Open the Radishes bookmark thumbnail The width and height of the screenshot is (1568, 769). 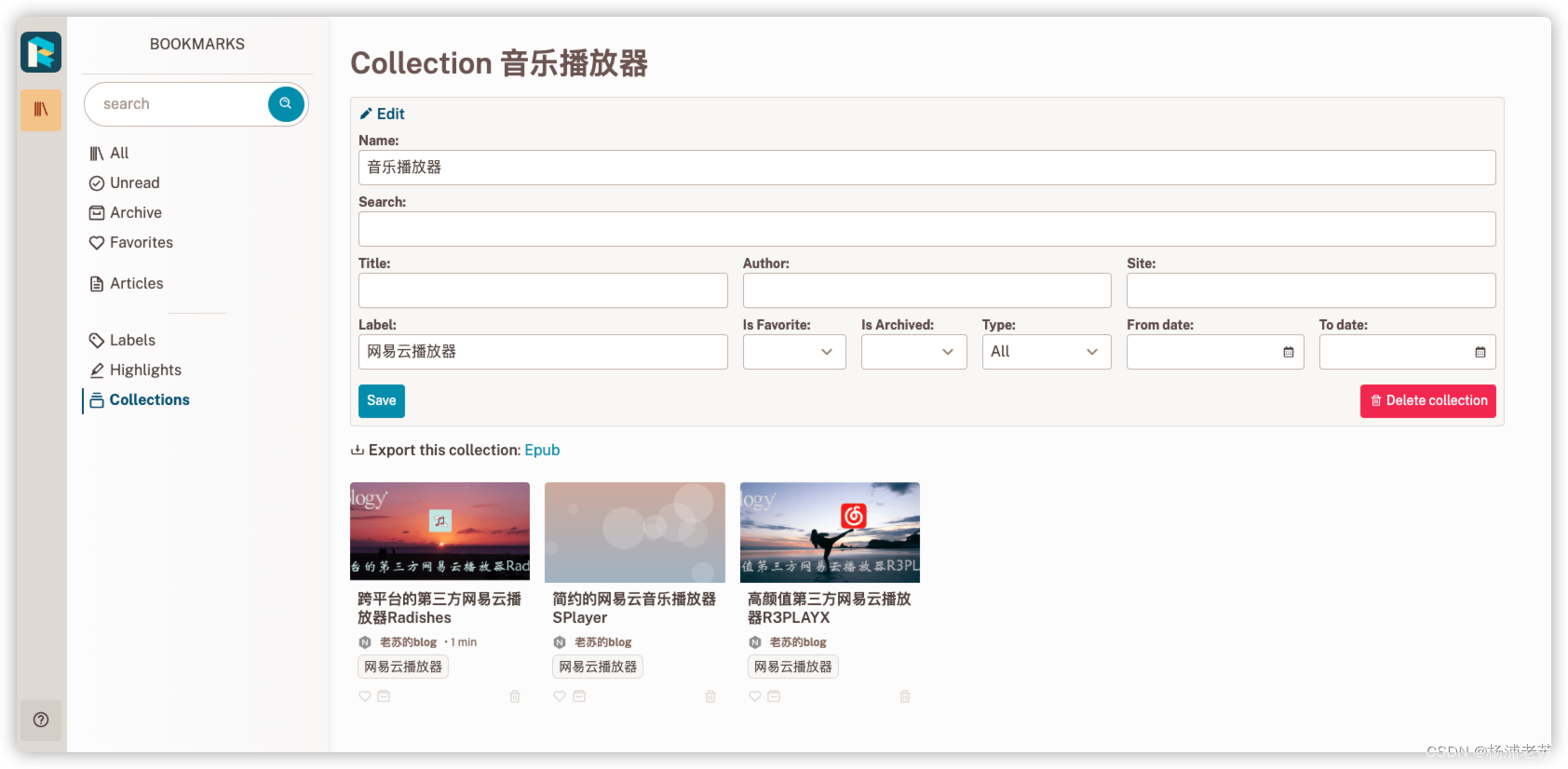tap(439, 533)
